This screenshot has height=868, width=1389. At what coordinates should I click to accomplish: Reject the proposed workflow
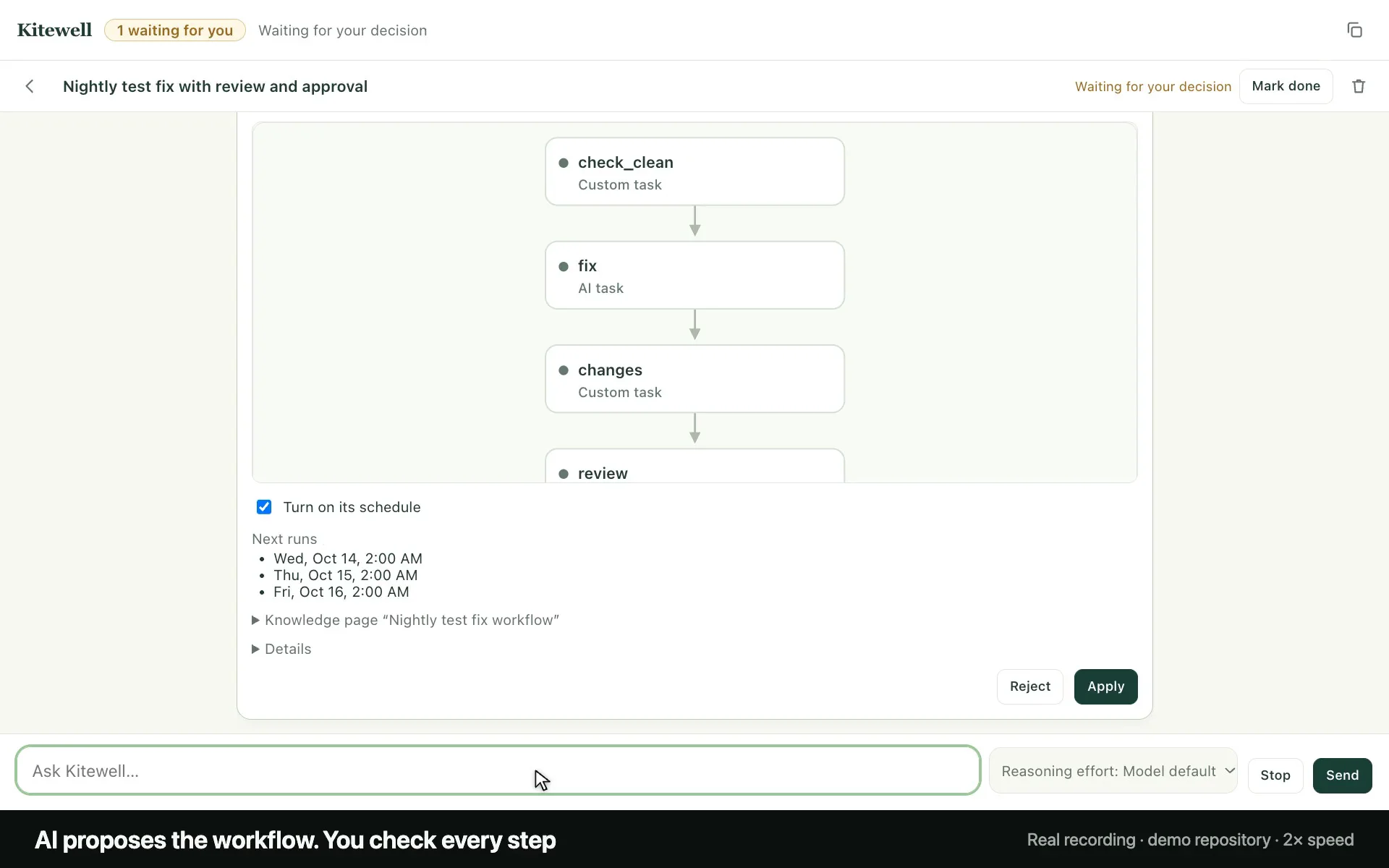pos(1029,686)
